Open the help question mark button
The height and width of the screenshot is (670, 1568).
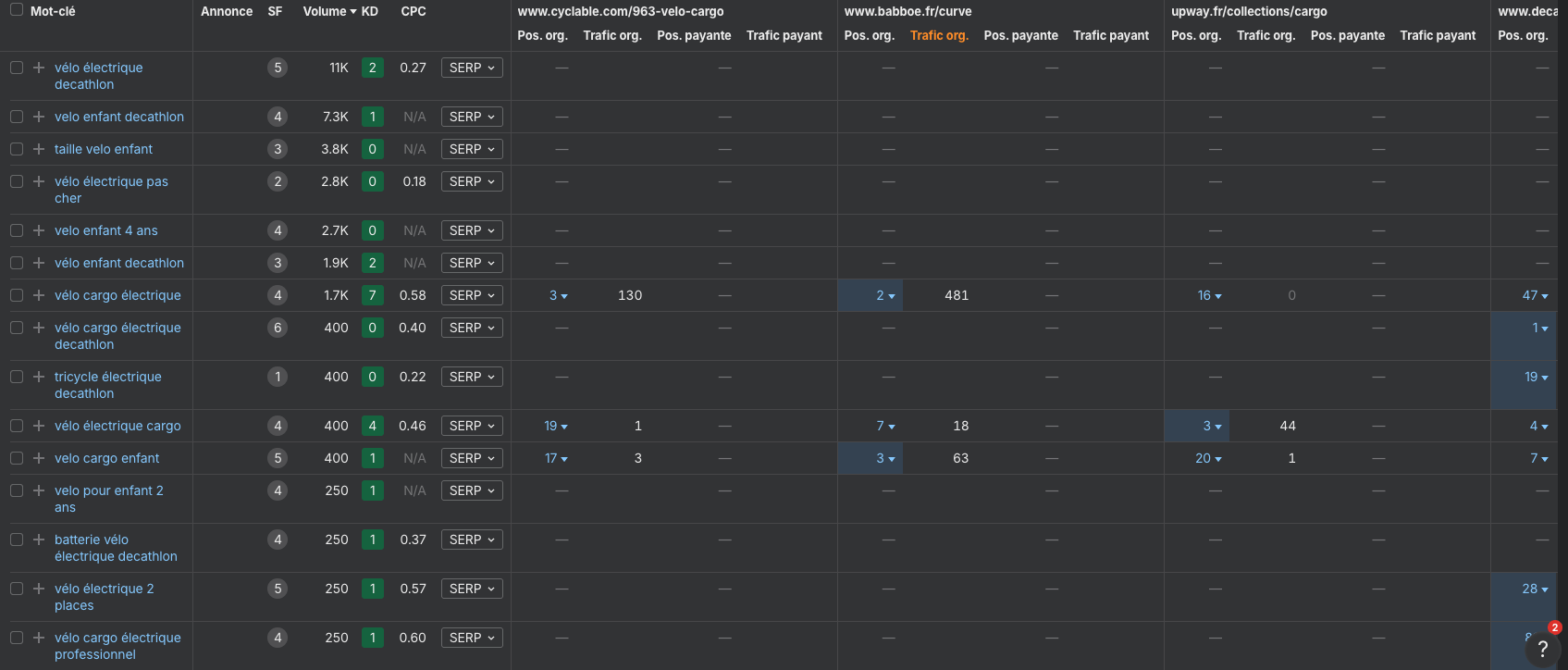(1542, 649)
